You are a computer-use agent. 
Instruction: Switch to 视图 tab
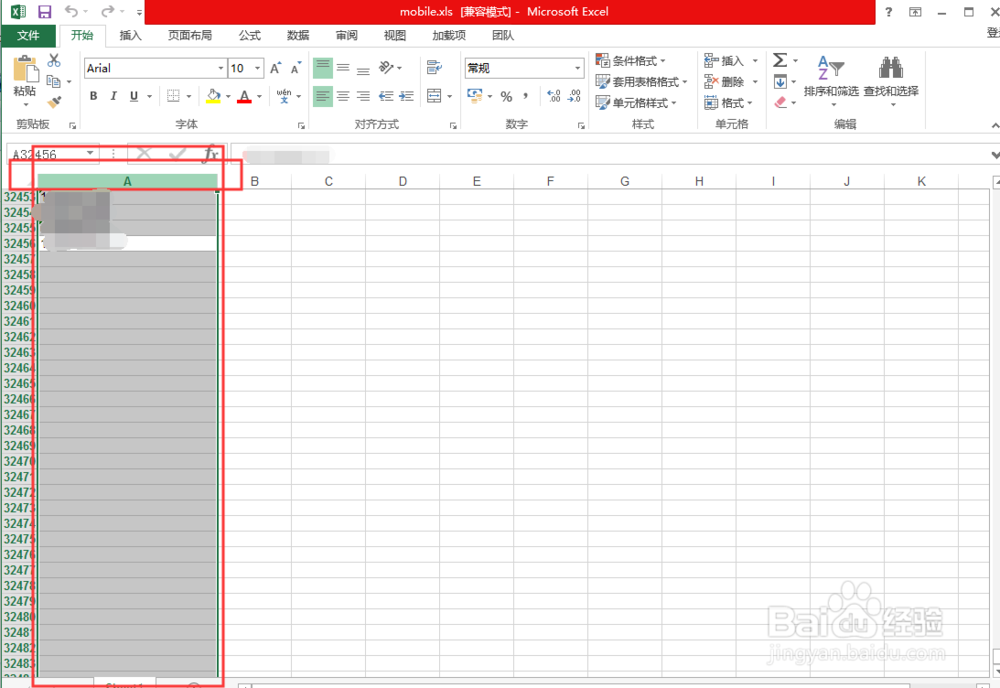[x=395, y=35]
